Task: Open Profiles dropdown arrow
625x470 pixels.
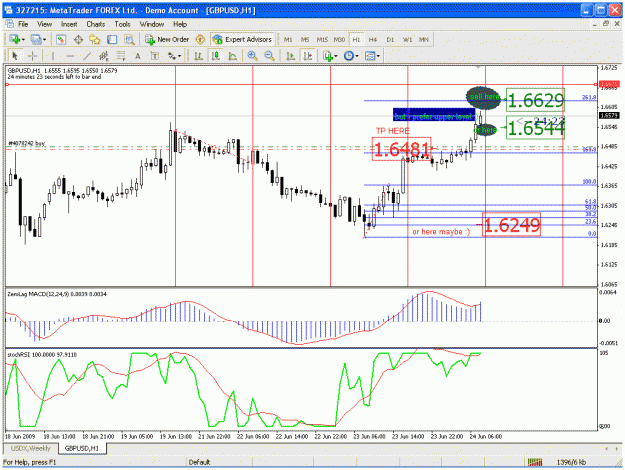Action: [44, 39]
